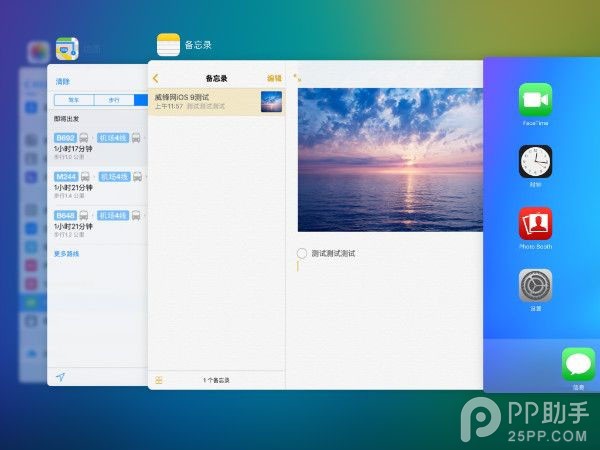Viewport: 600px width, 450px height.
Task: Select the M344 route, 1小时21分钟
Action: (98, 185)
